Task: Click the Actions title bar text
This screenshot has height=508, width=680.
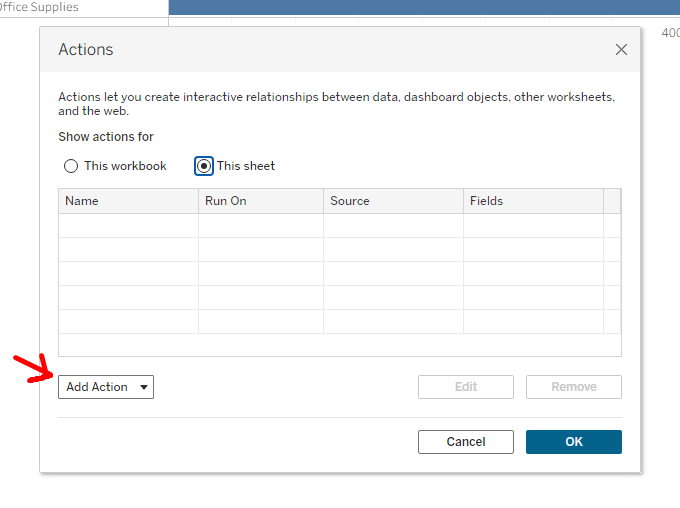Action: point(86,50)
